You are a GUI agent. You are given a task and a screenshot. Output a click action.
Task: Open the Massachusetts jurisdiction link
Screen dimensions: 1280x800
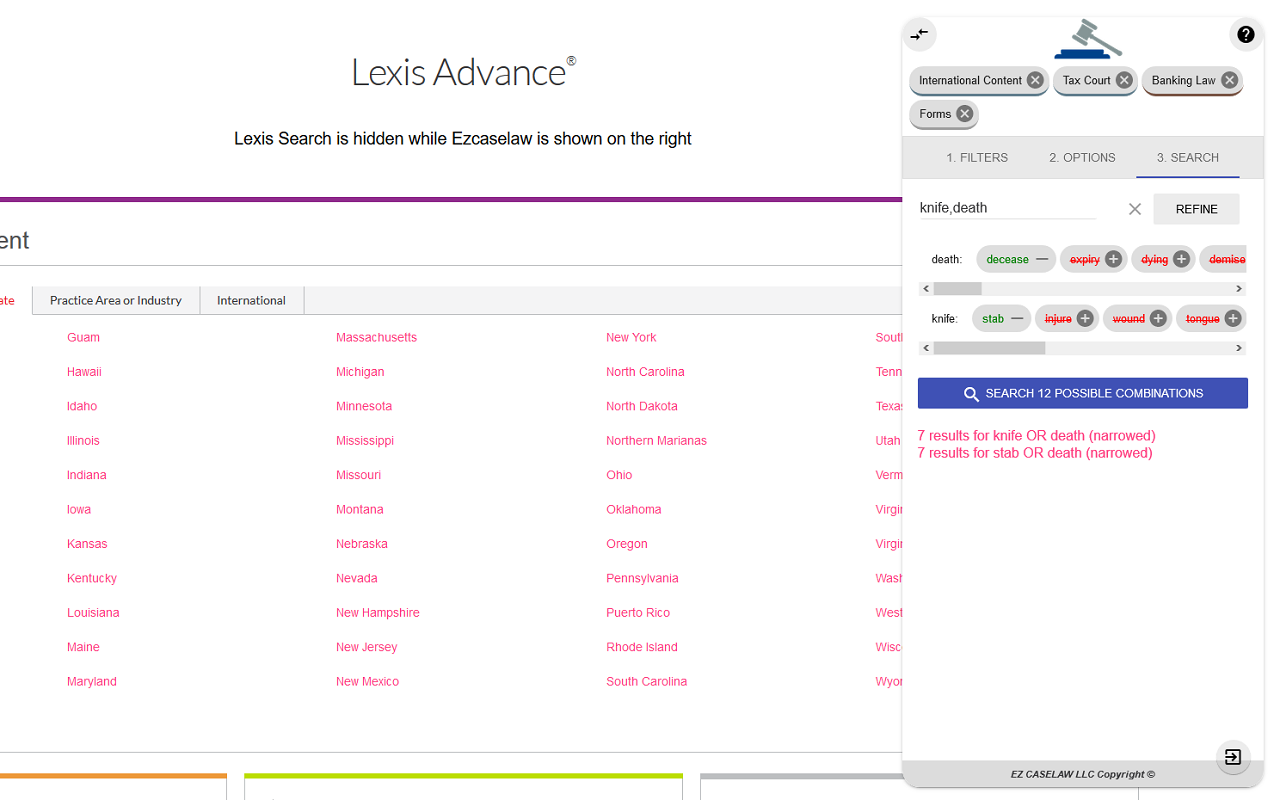point(376,338)
